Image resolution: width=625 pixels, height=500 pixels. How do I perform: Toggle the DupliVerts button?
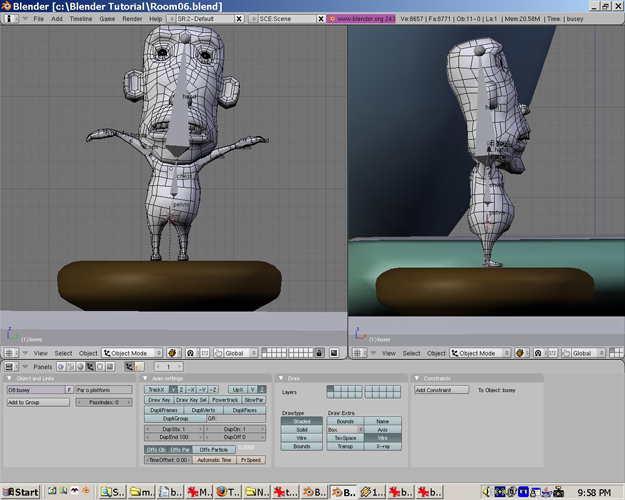203,410
